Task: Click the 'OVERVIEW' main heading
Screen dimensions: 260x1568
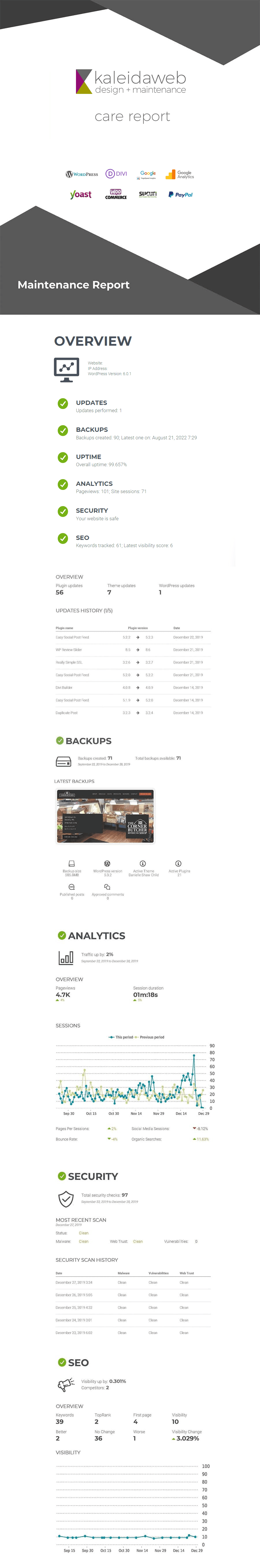Action: tap(93, 341)
